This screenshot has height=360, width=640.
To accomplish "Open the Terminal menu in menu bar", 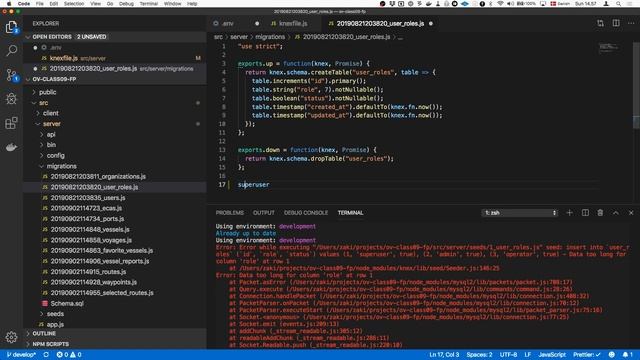I will (x=149, y=4).
